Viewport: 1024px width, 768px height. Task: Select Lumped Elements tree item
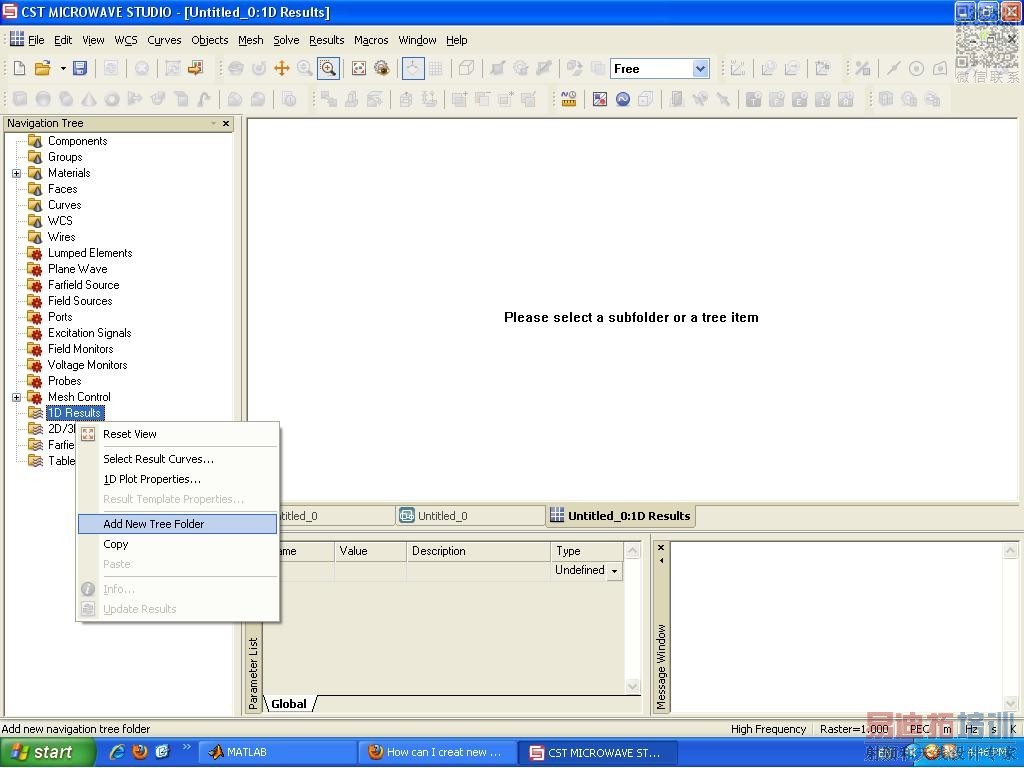click(90, 253)
